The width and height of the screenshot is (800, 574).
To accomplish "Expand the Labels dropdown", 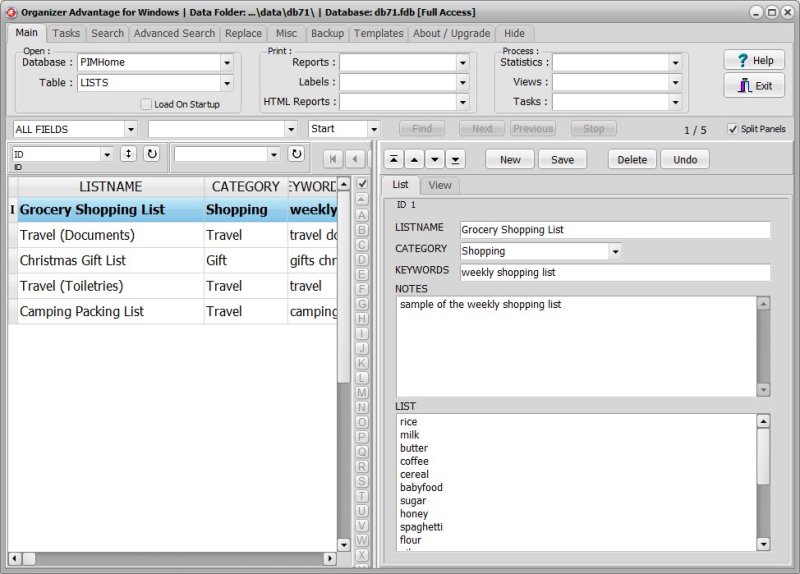I will coord(463,82).
